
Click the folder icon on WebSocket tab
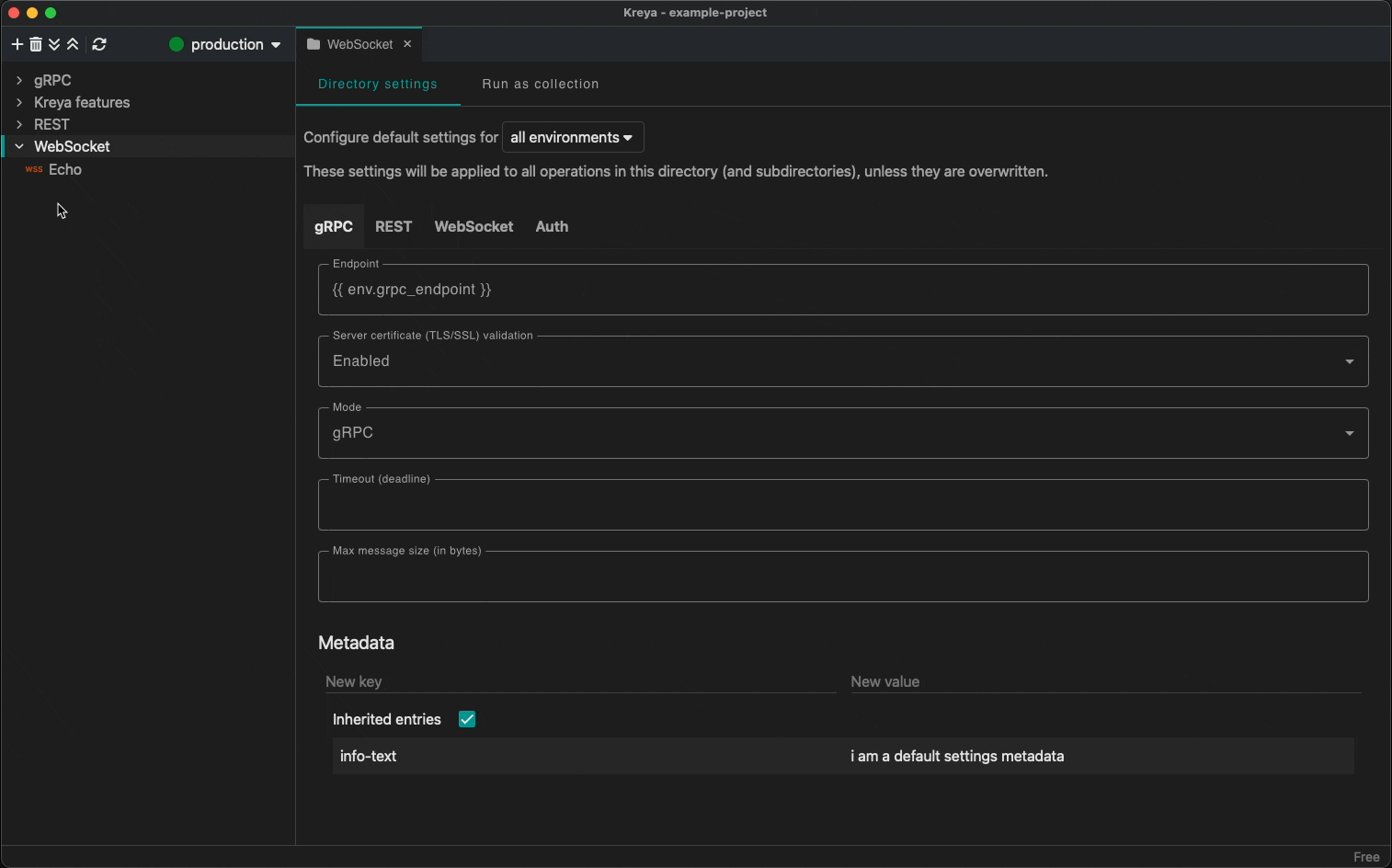[x=314, y=44]
